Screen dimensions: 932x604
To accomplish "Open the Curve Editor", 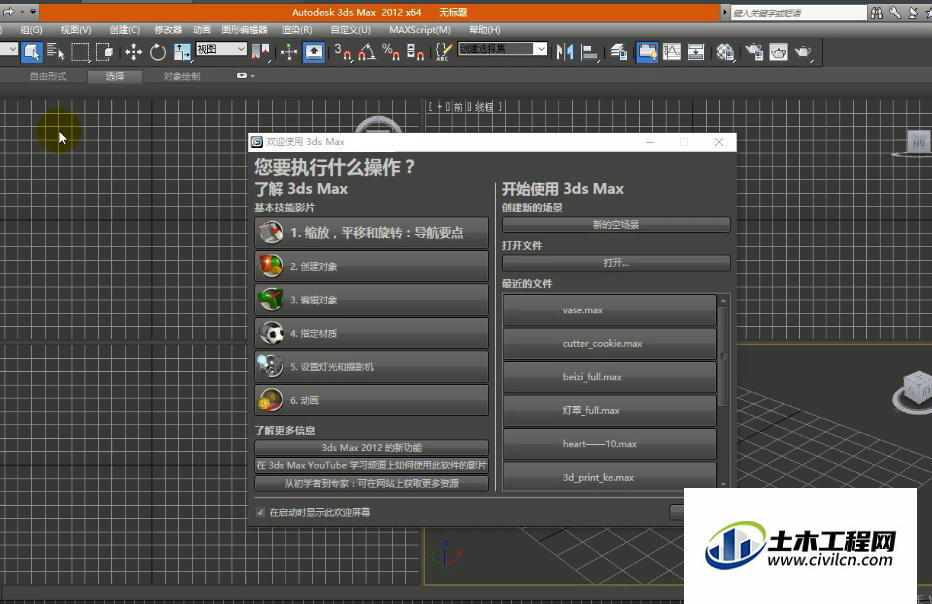I will [672, 52].
